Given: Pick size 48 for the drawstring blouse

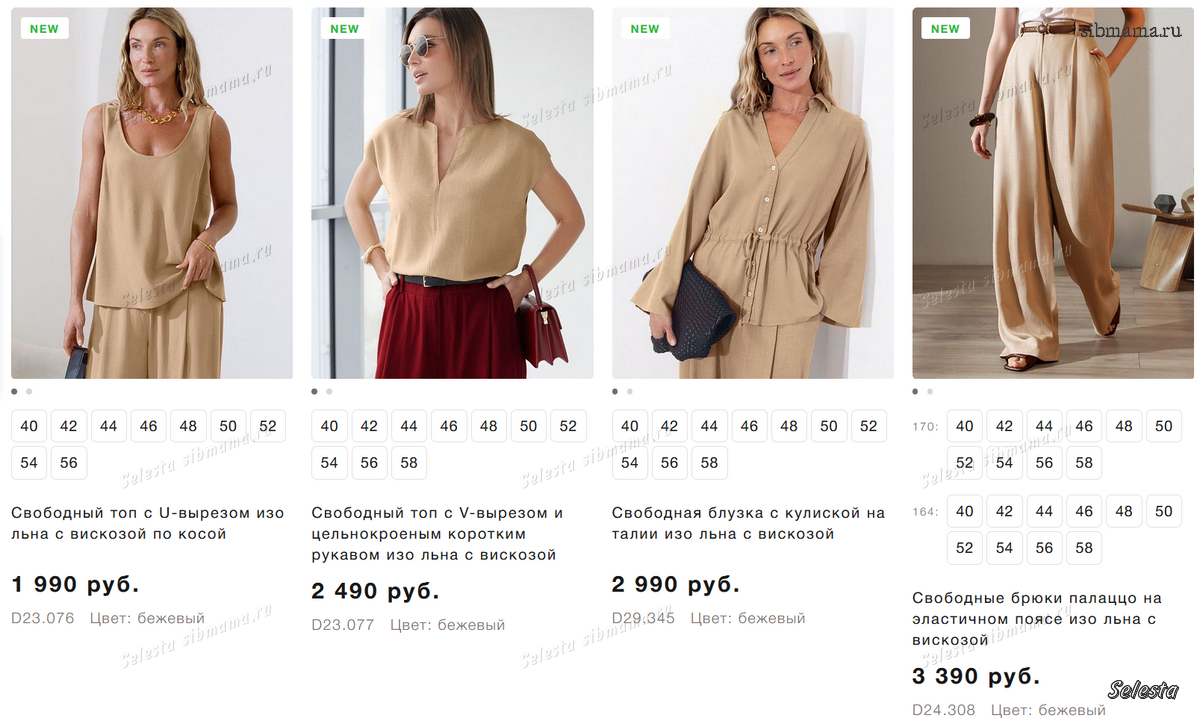Looking at the screenshot, I should [789, 426].
